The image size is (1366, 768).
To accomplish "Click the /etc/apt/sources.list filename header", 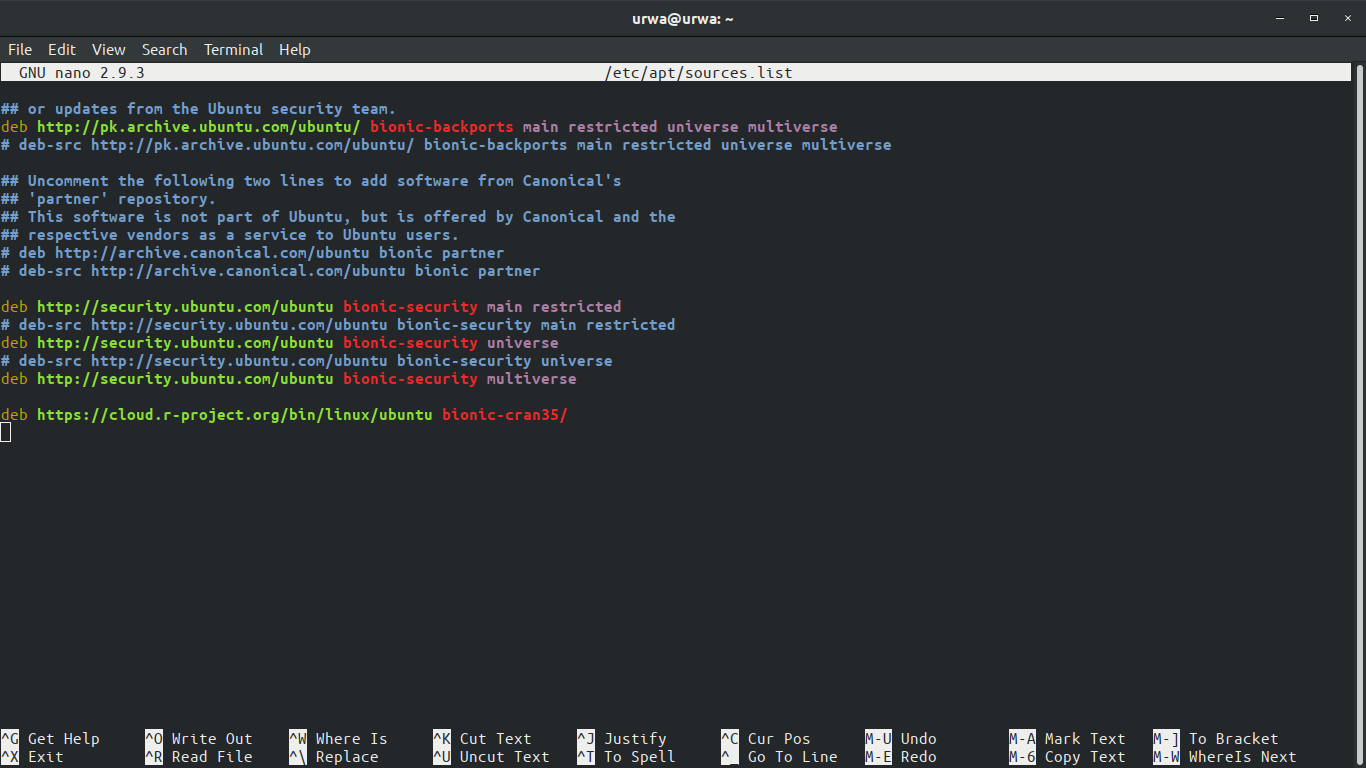I will (698, 73).
